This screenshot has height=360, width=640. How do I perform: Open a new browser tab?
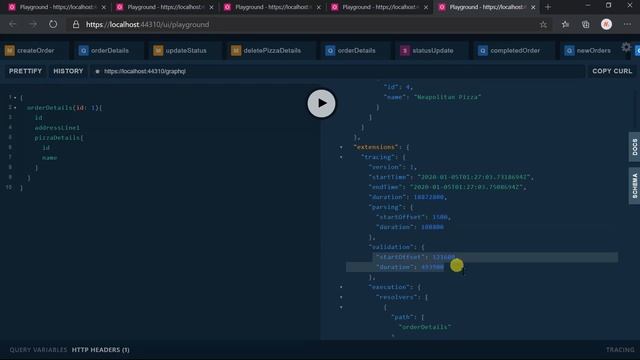548,7
